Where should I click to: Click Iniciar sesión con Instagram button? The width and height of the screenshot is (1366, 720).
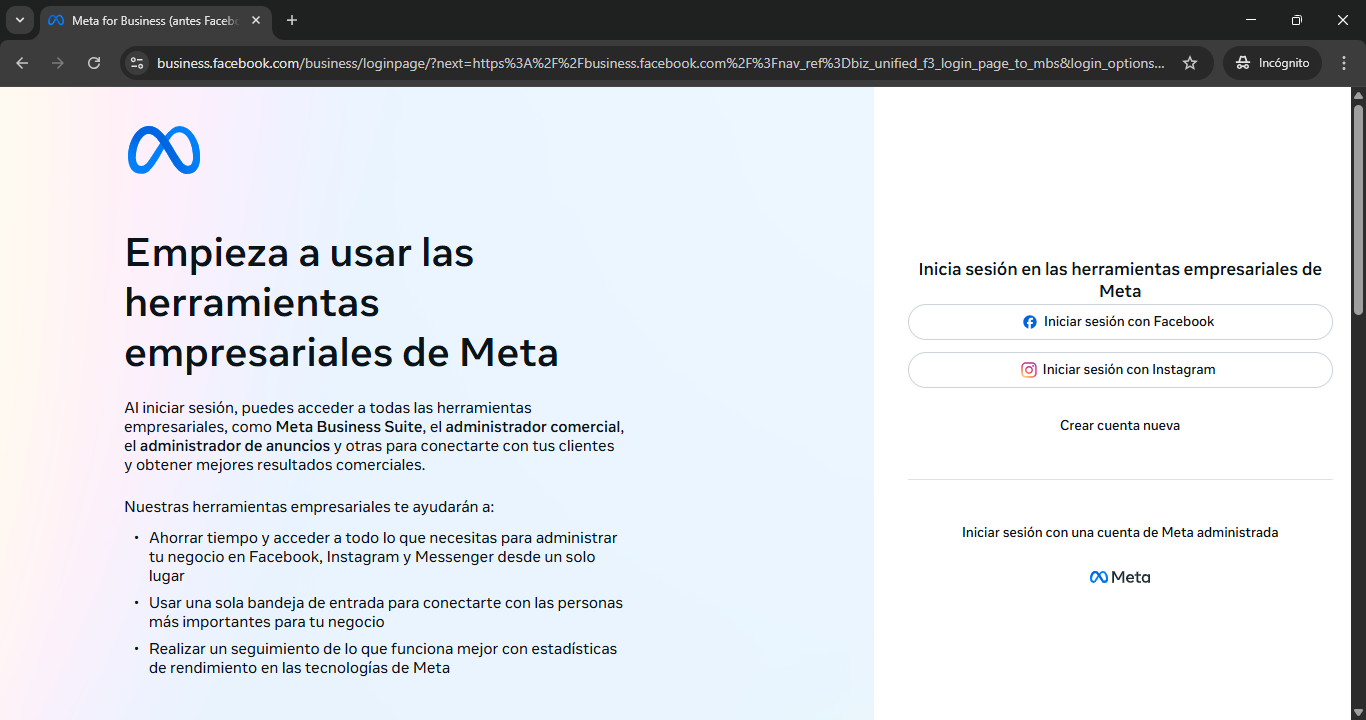1120,370
